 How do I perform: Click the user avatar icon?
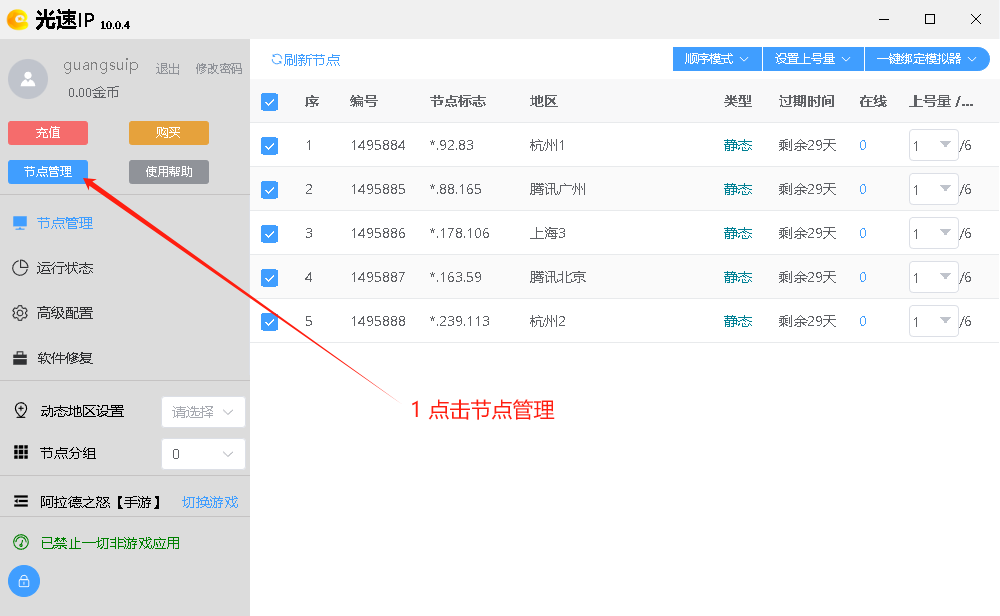click(28, 79)
